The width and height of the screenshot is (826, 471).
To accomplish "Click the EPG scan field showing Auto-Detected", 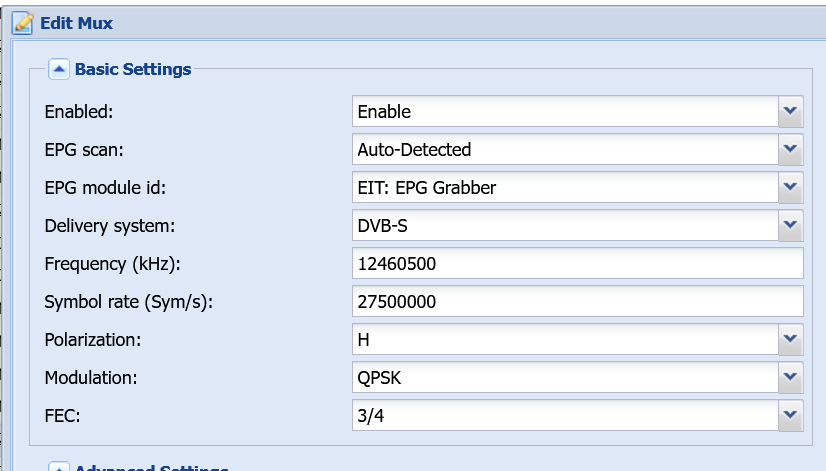I will 565,149.
